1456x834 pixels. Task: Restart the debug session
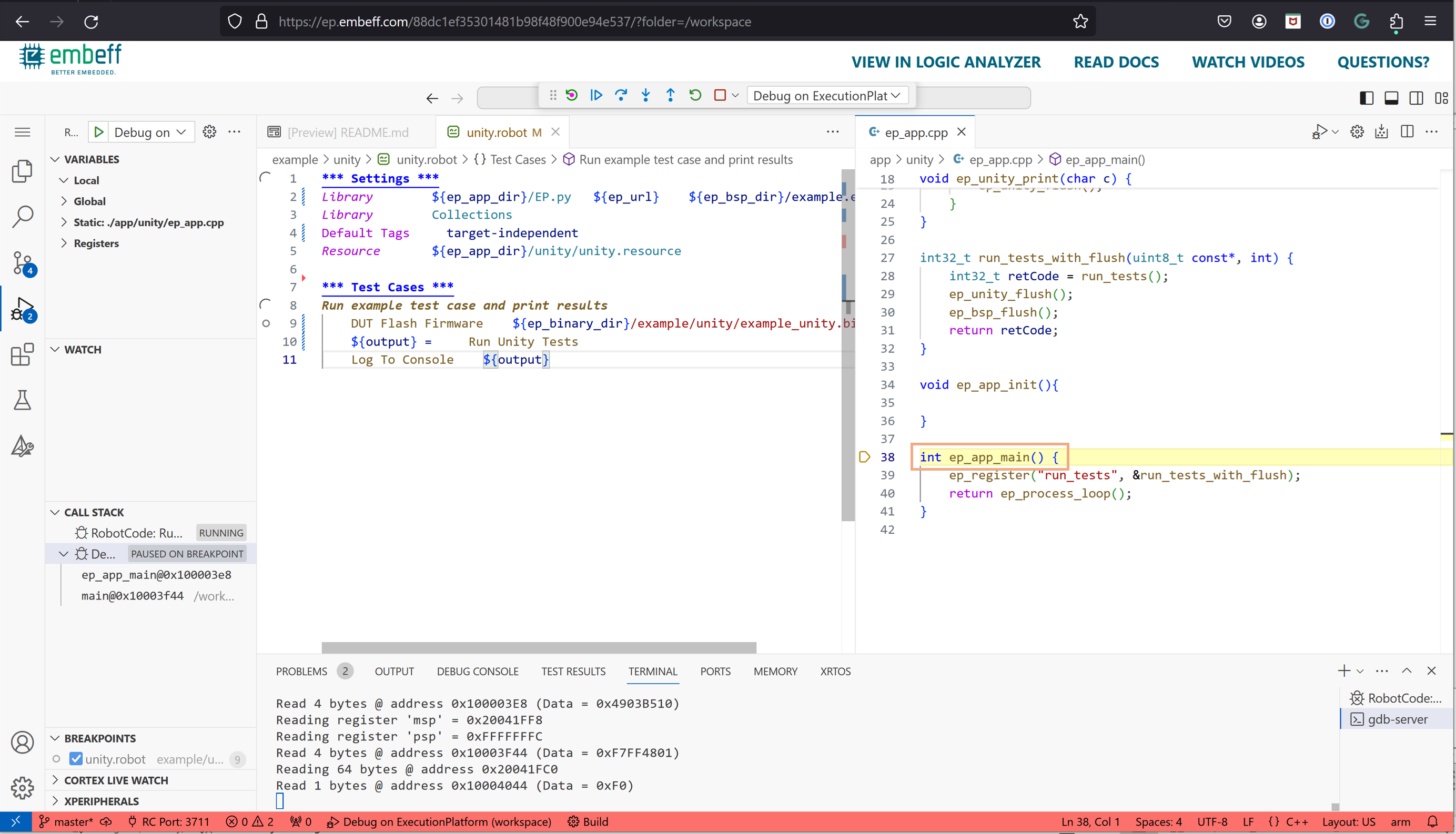pyautogui.click(x=695, y=95)
